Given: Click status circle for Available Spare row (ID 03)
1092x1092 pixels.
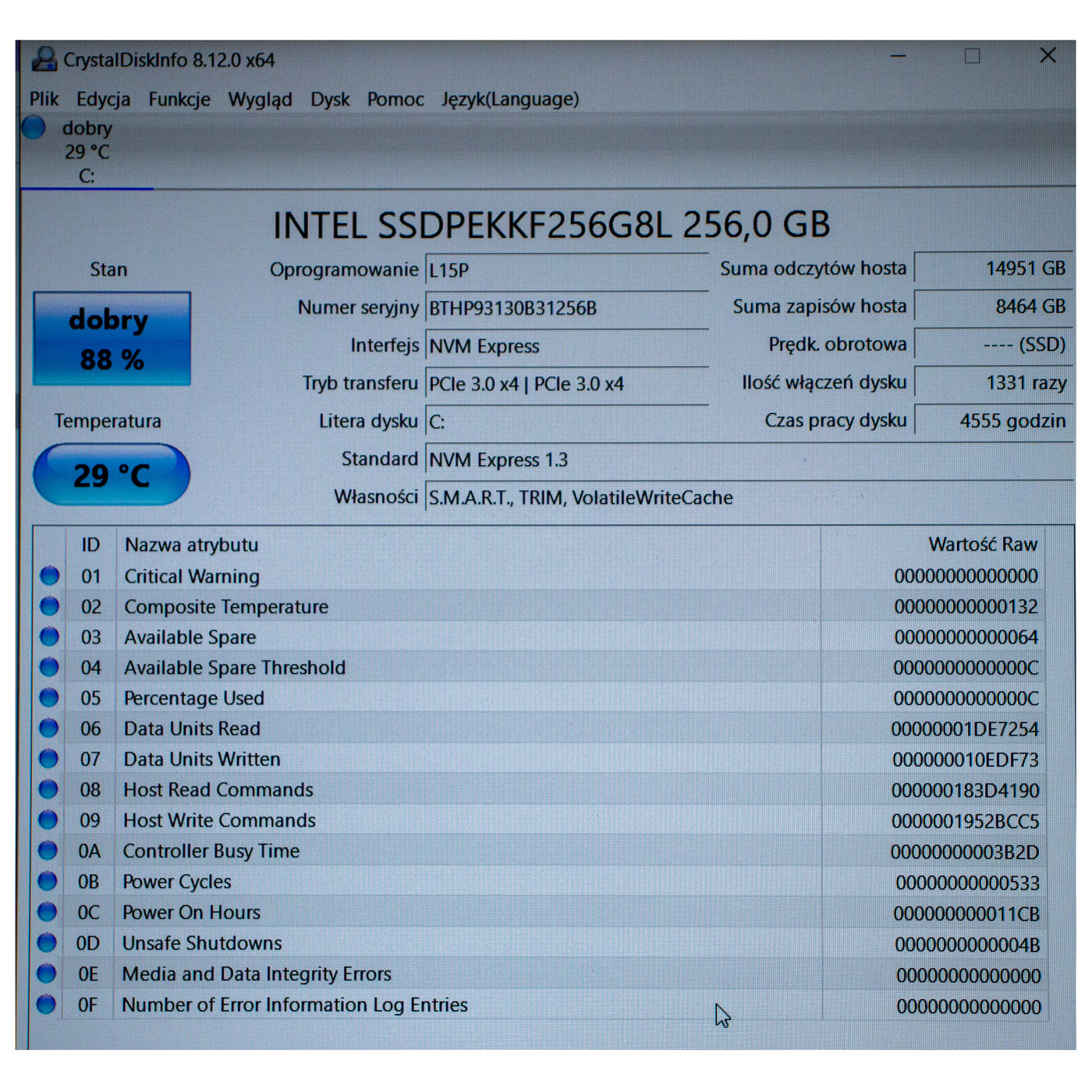Looking at the screenshot, I should (x=49, y=636).
